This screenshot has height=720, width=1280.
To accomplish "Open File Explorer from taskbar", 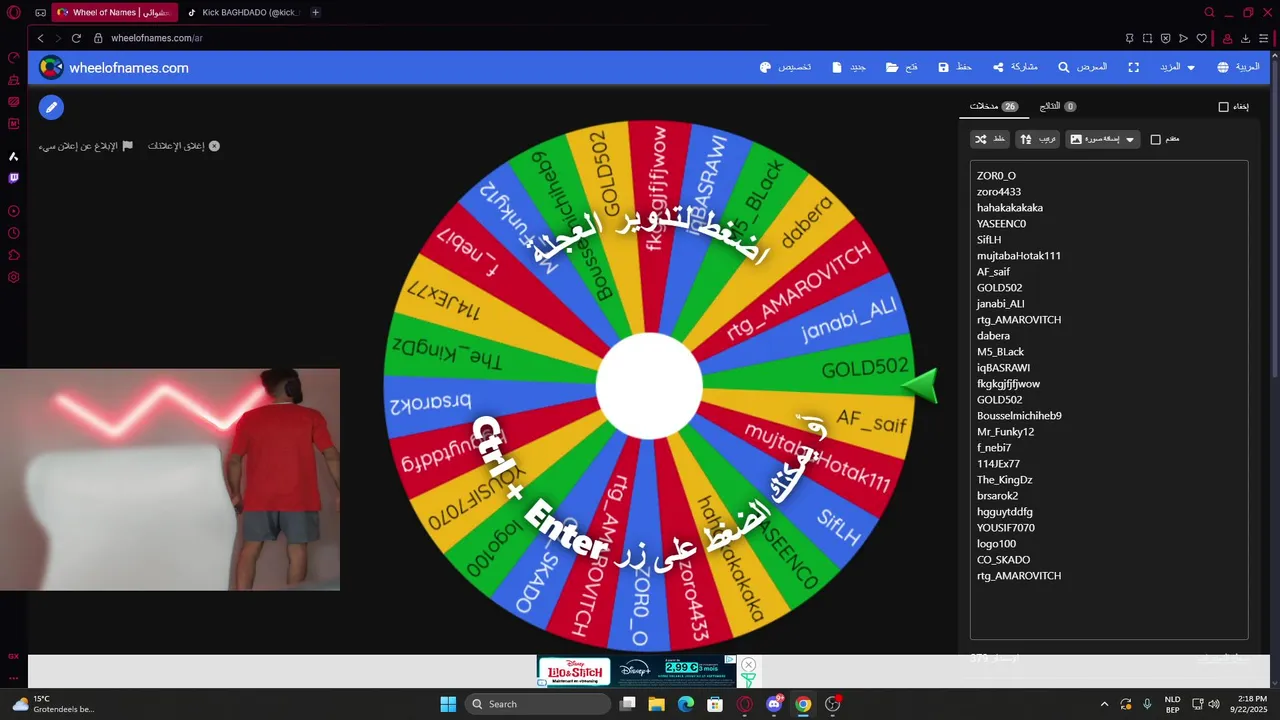I will (x=656, y=704).
